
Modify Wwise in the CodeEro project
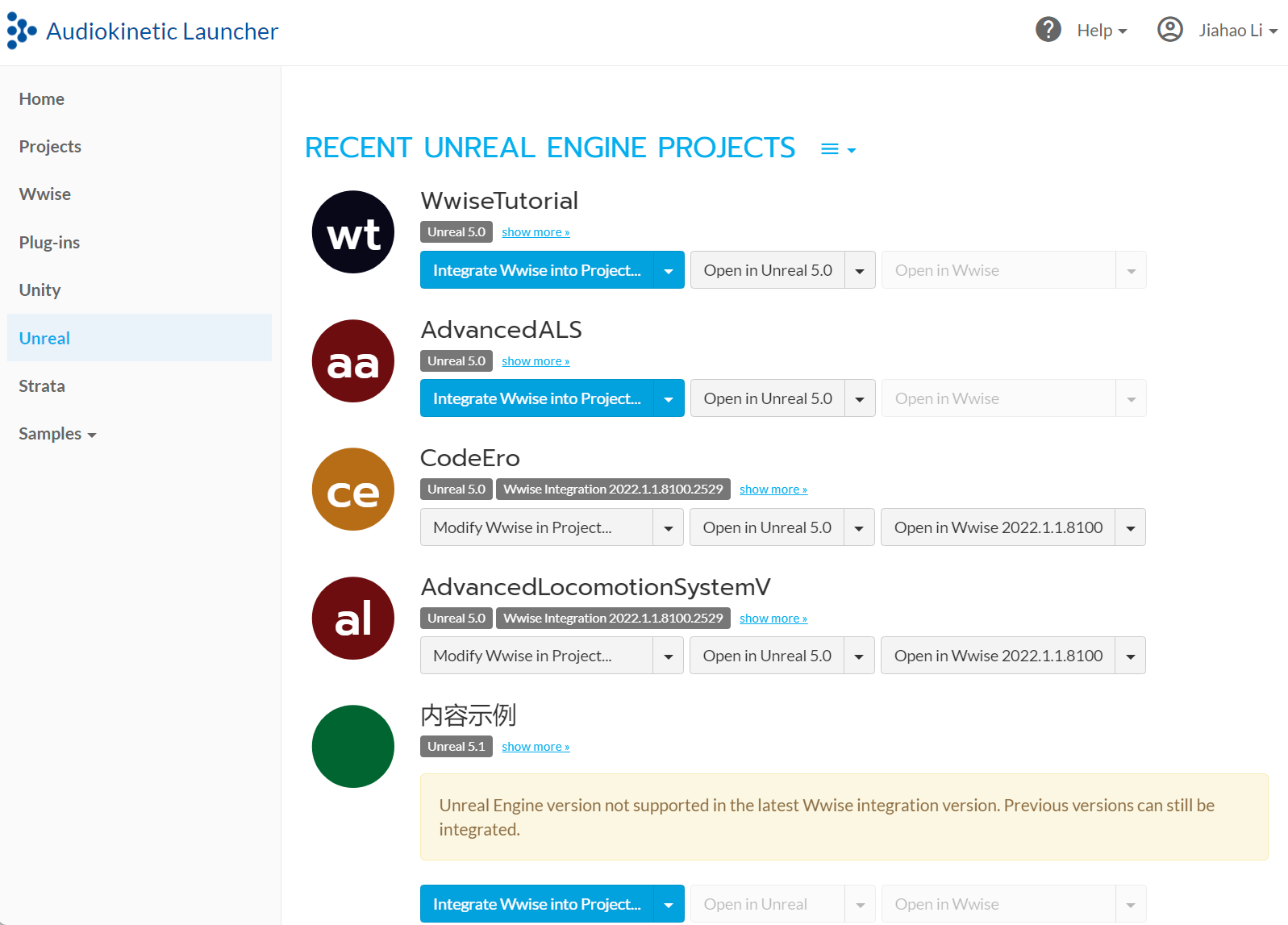coord(536,527)
